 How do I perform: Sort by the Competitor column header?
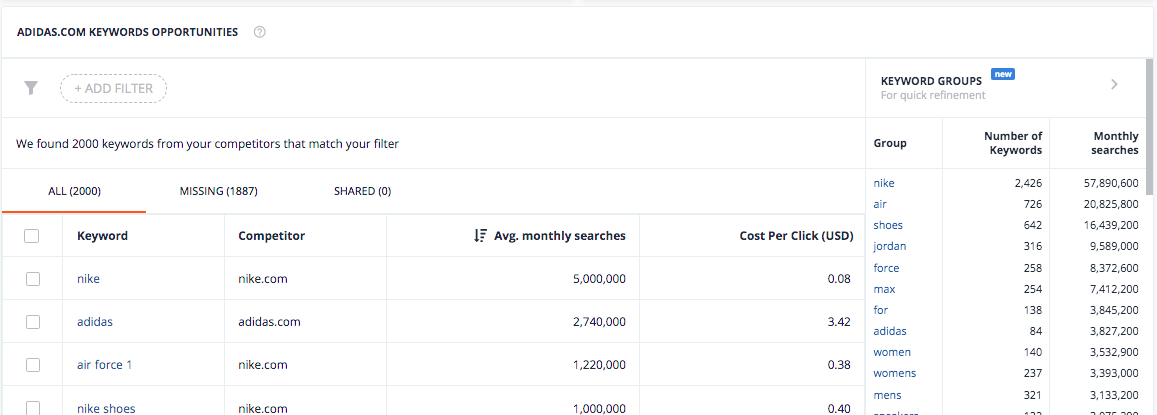[x=272, y=236]
